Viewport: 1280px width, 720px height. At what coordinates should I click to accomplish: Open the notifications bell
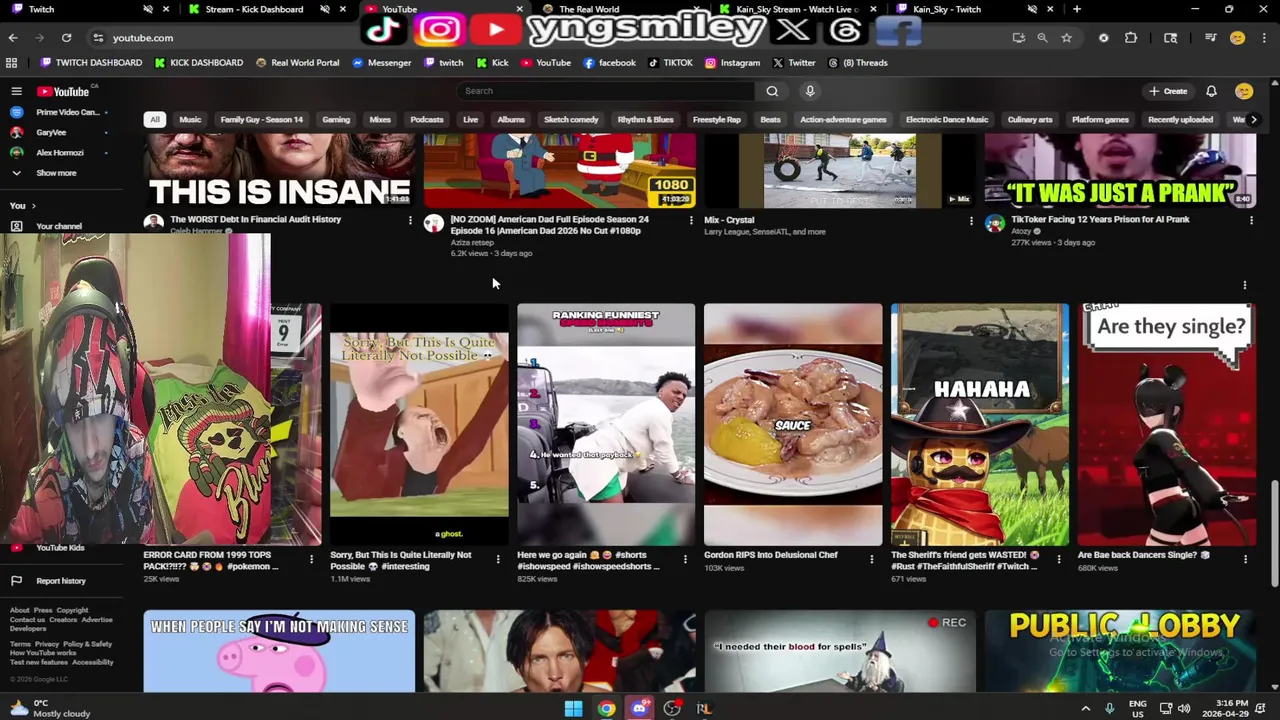point(1211,91)
